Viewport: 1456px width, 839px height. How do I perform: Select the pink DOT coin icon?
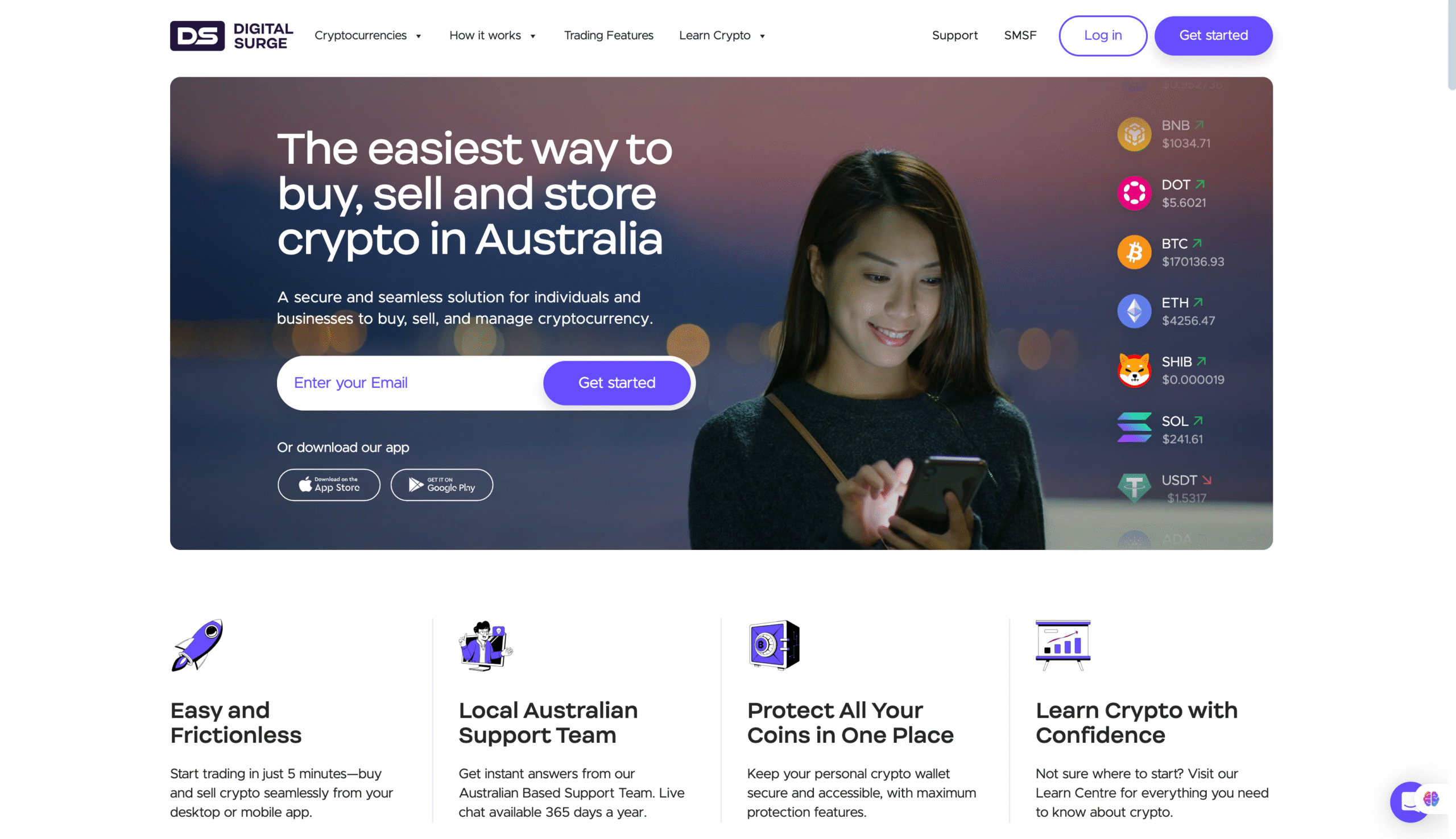[1134, 193]
